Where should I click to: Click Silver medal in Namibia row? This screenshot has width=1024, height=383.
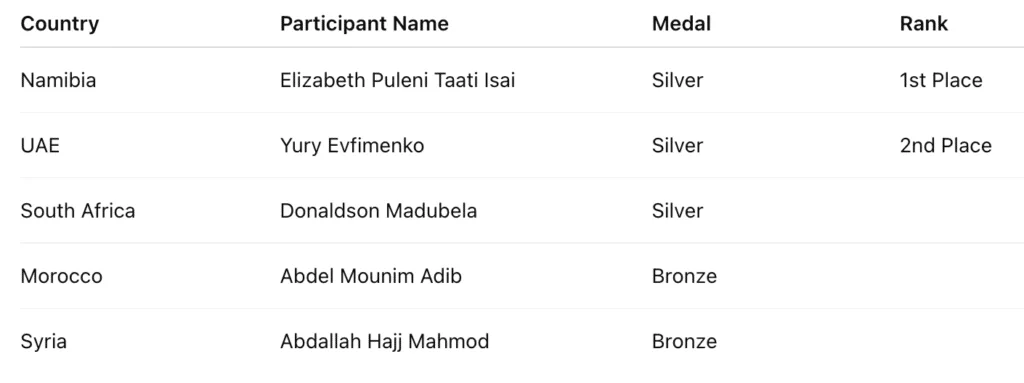click(x=677, y=80)
